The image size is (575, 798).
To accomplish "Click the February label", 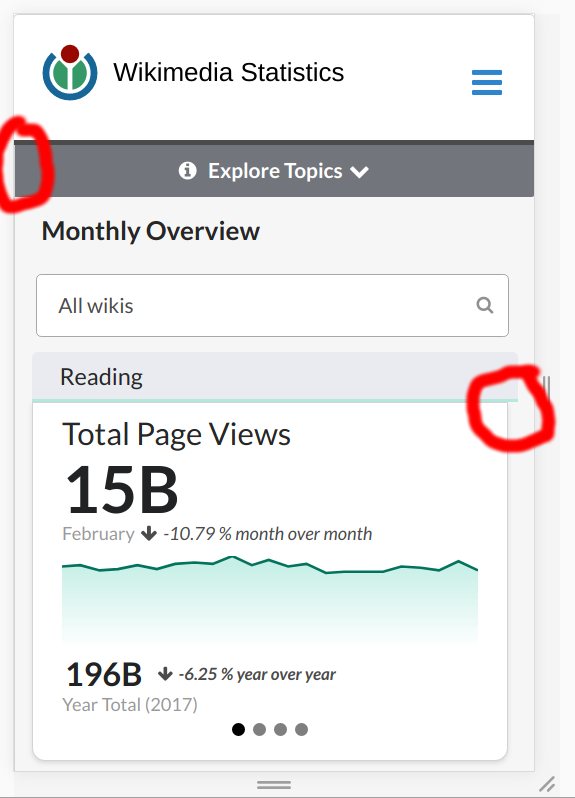I will (98, 534).
